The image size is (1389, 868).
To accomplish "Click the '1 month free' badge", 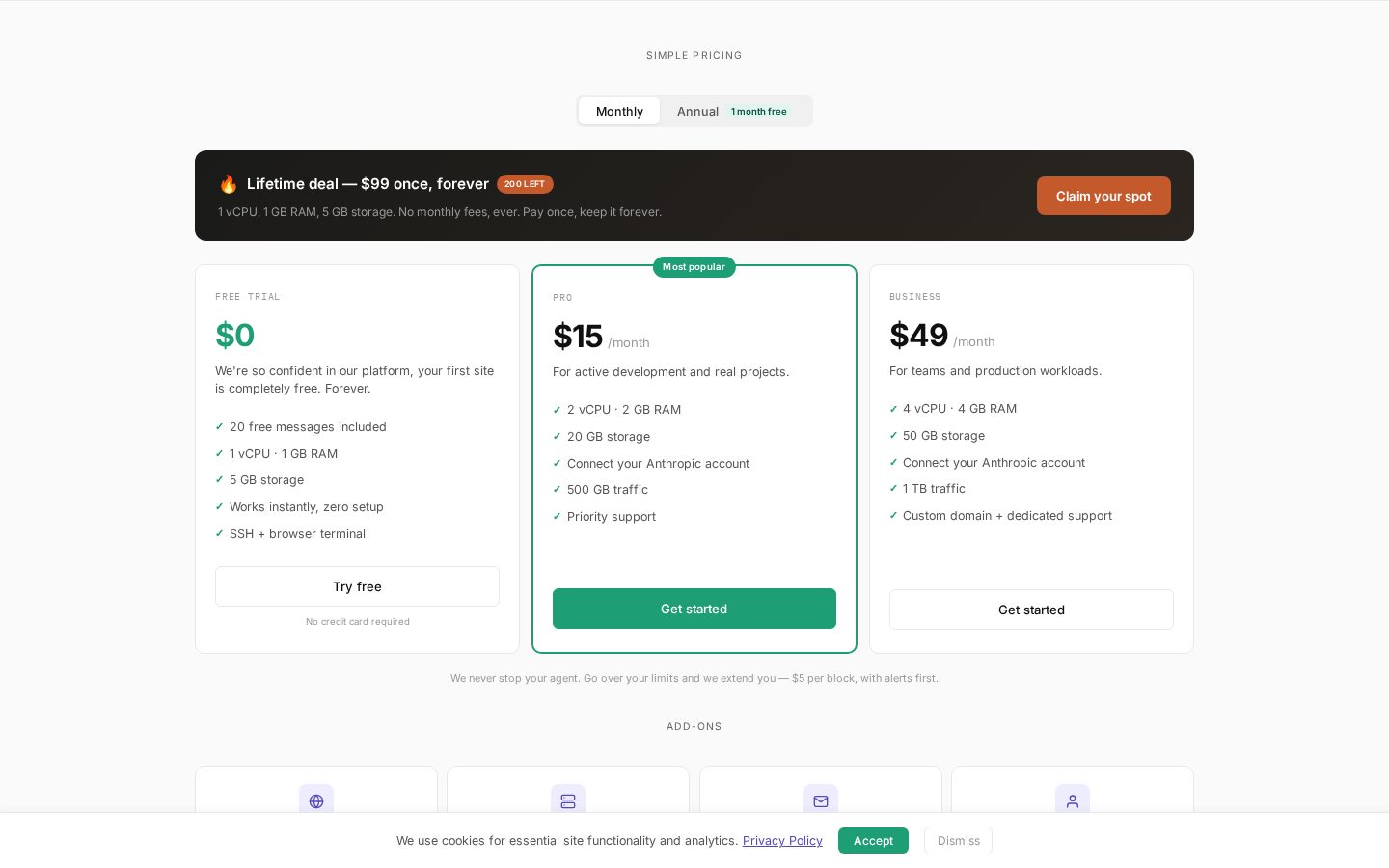I will coord(759,111).
